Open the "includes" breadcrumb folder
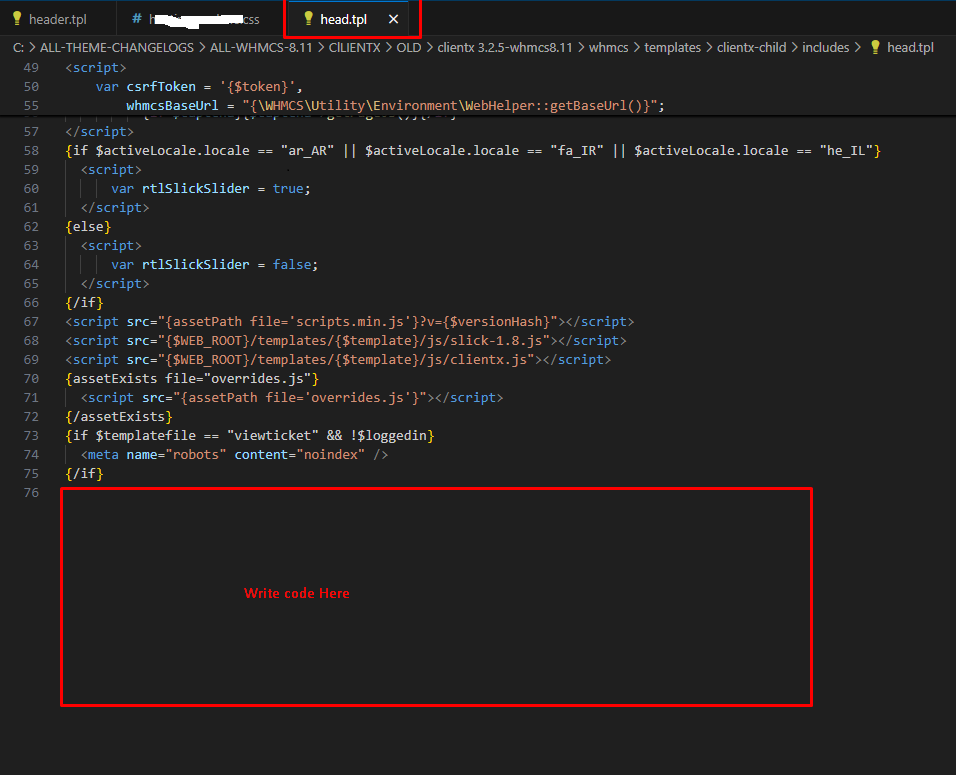The height and width of the screenshot is (775, 956). coord(825,47)
